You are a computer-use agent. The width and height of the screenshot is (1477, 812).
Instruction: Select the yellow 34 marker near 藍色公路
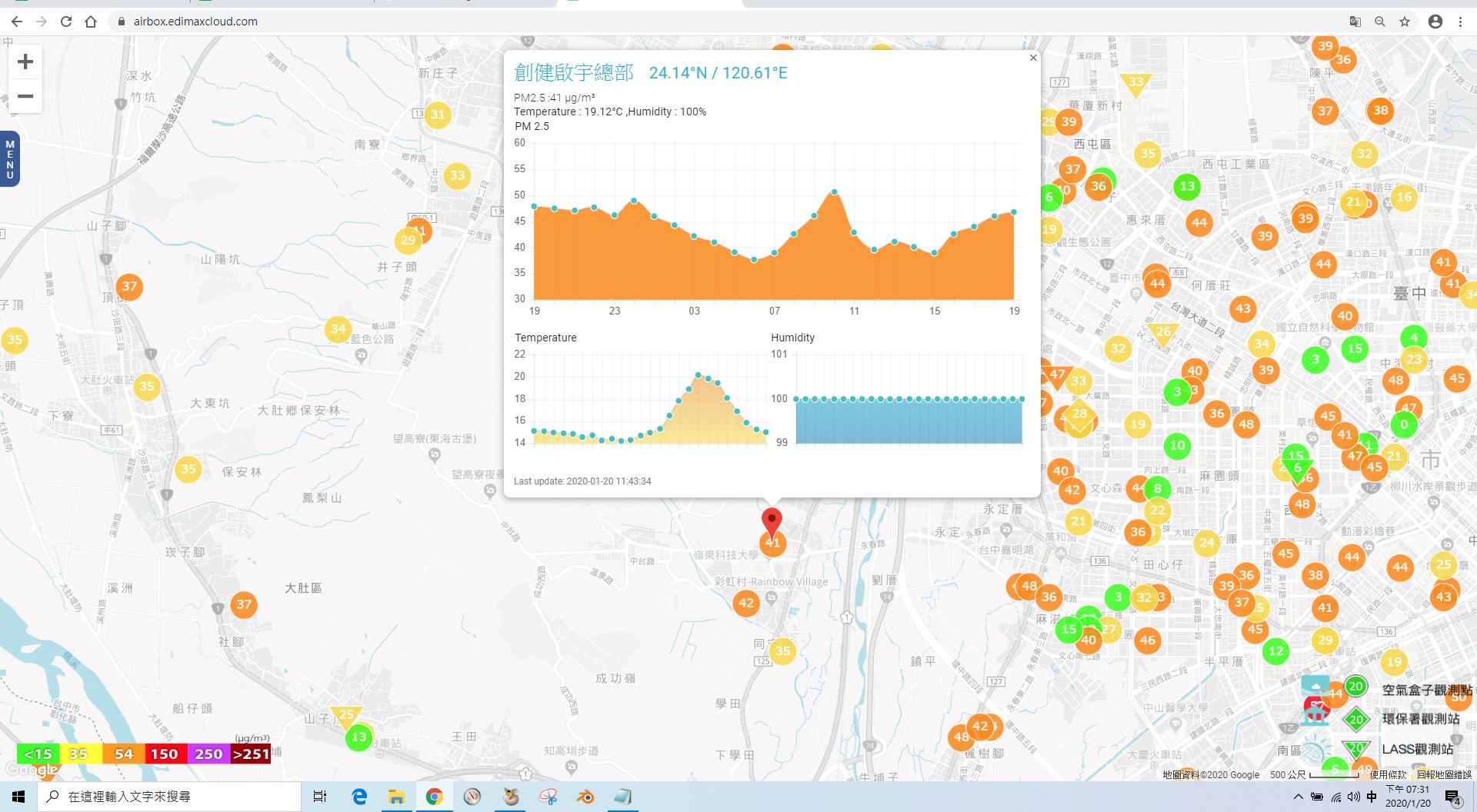pyautogui.click(x=338, y=329)
